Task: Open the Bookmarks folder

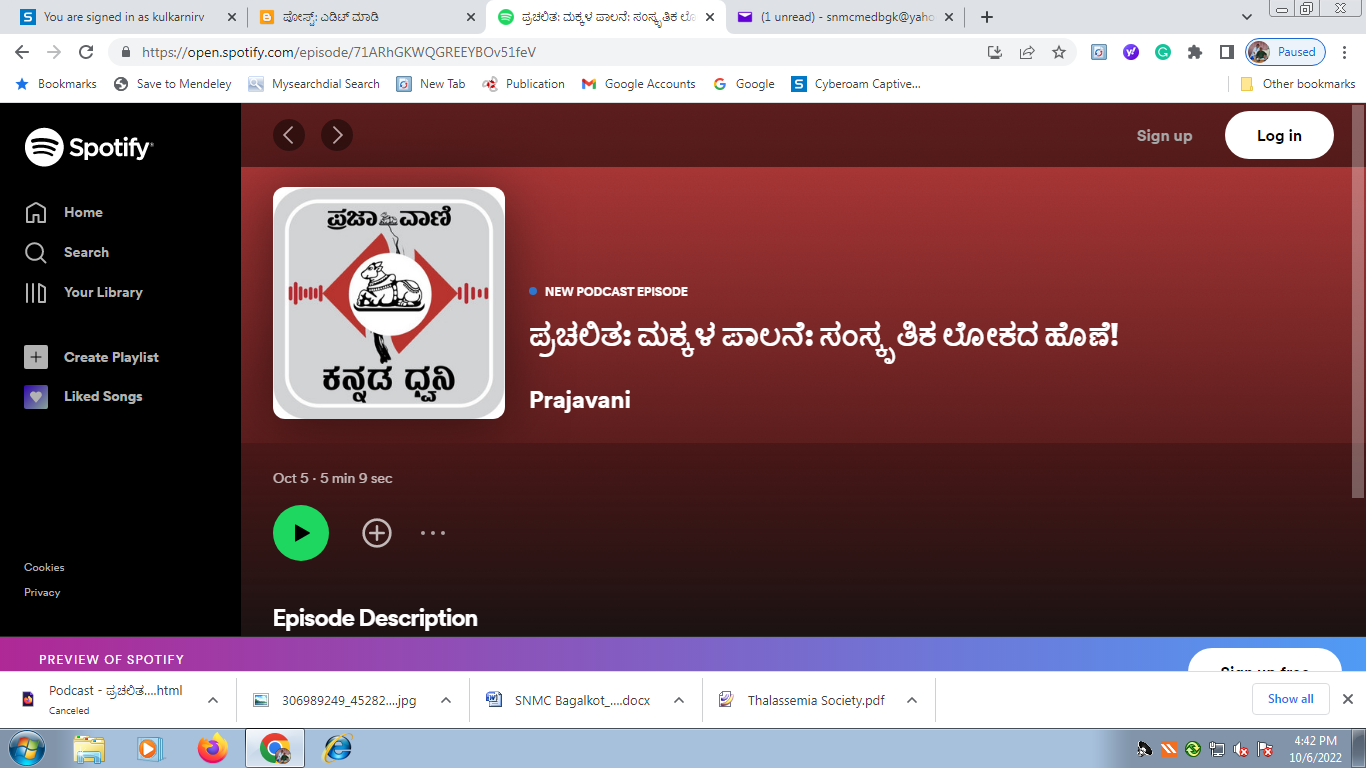Action: point(56,84)
